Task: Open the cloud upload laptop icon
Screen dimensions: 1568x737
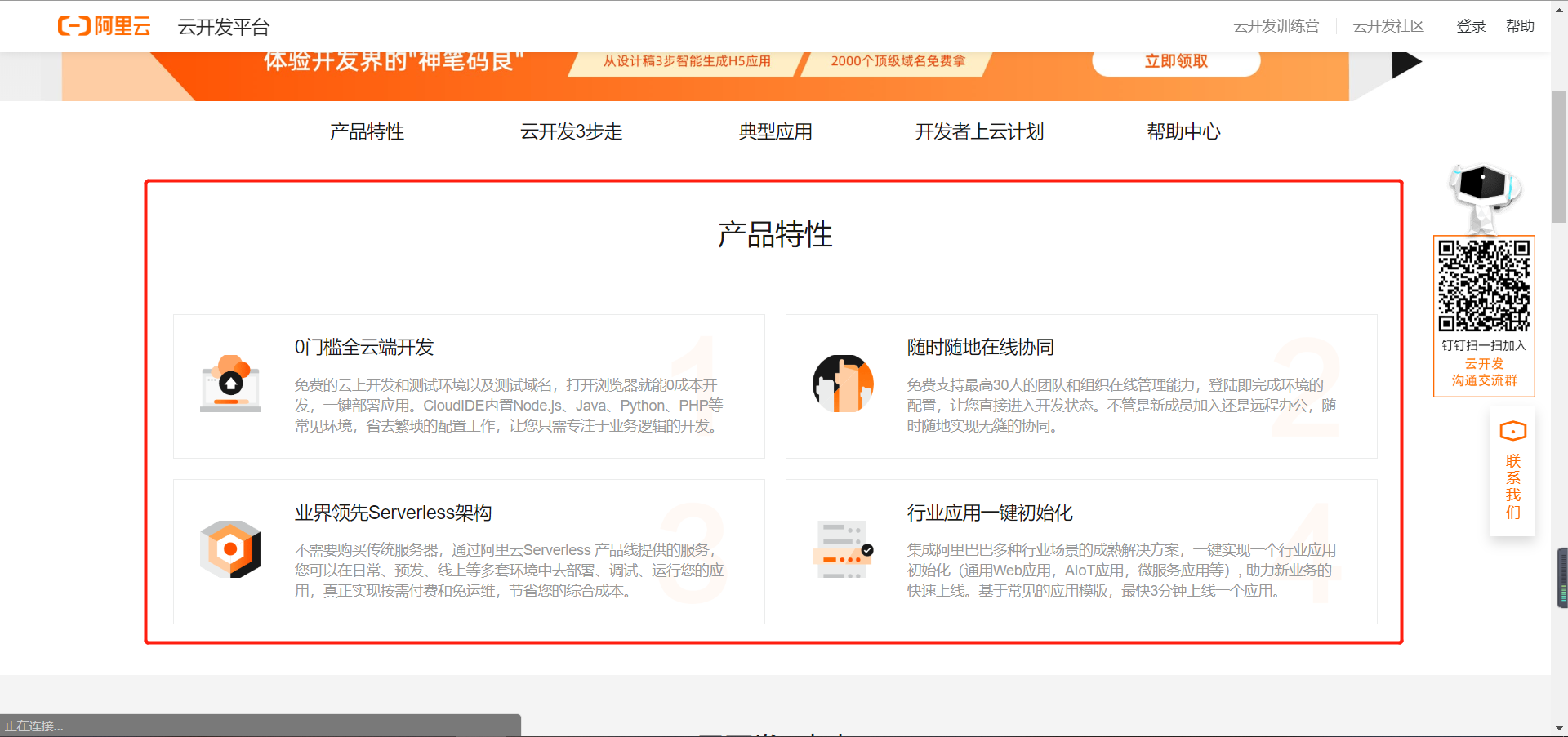Action: point(231,384)
